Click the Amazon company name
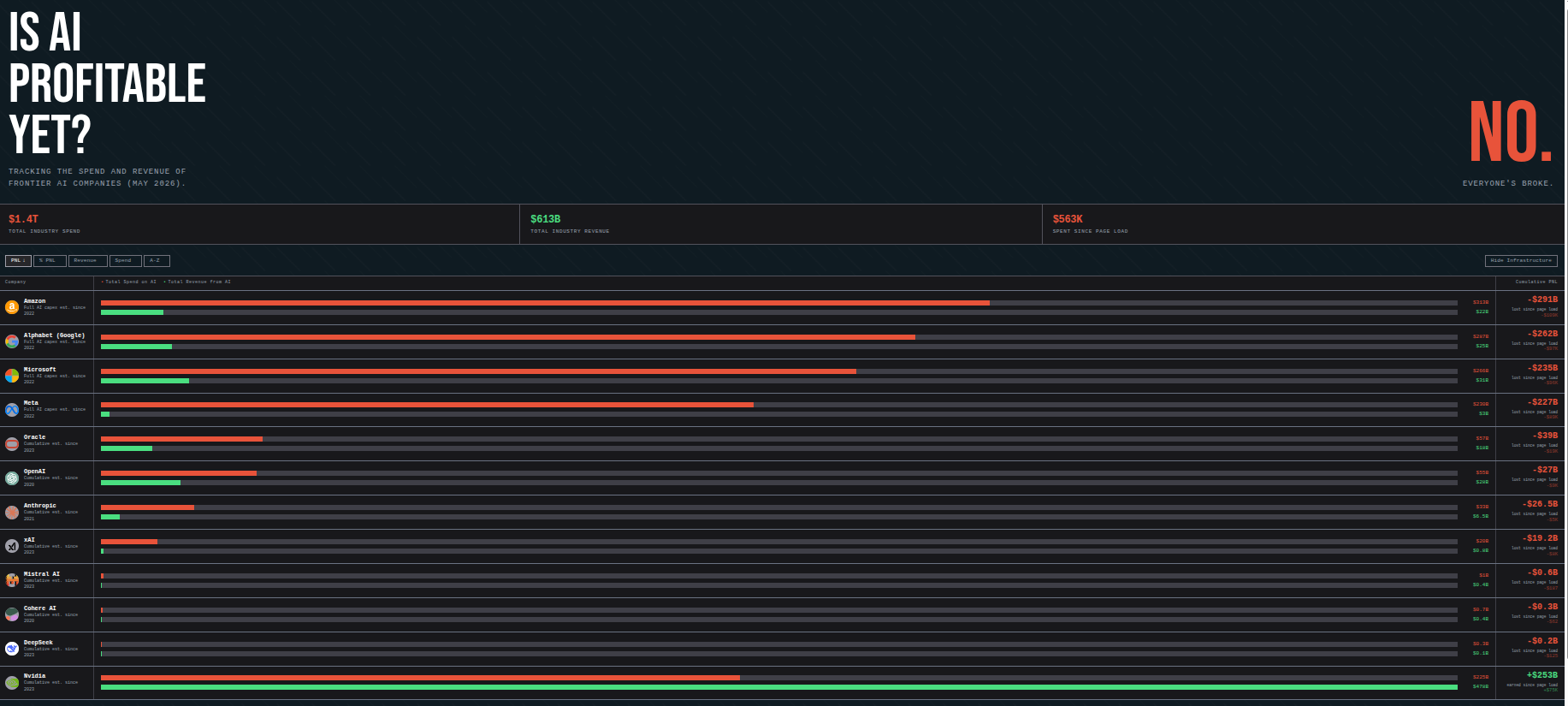 (35, 301)
